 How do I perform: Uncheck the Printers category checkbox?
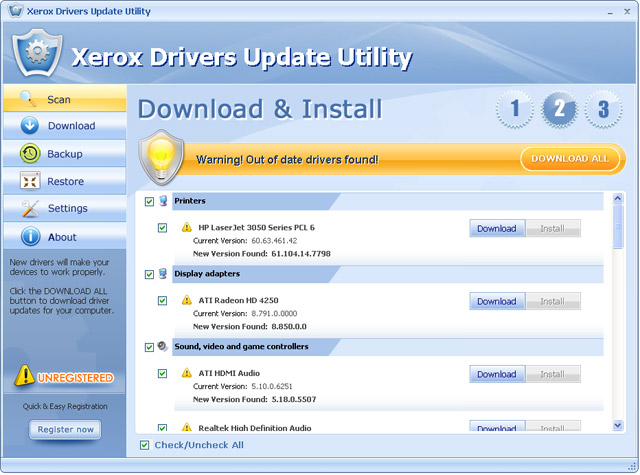coord(149,202)
